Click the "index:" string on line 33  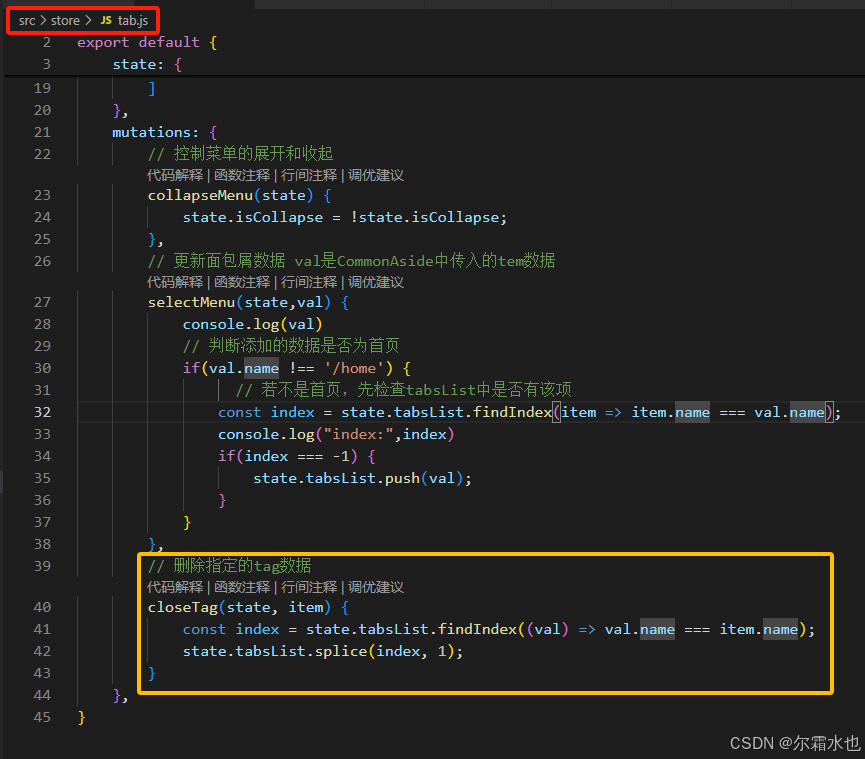[x=358, y=434]
